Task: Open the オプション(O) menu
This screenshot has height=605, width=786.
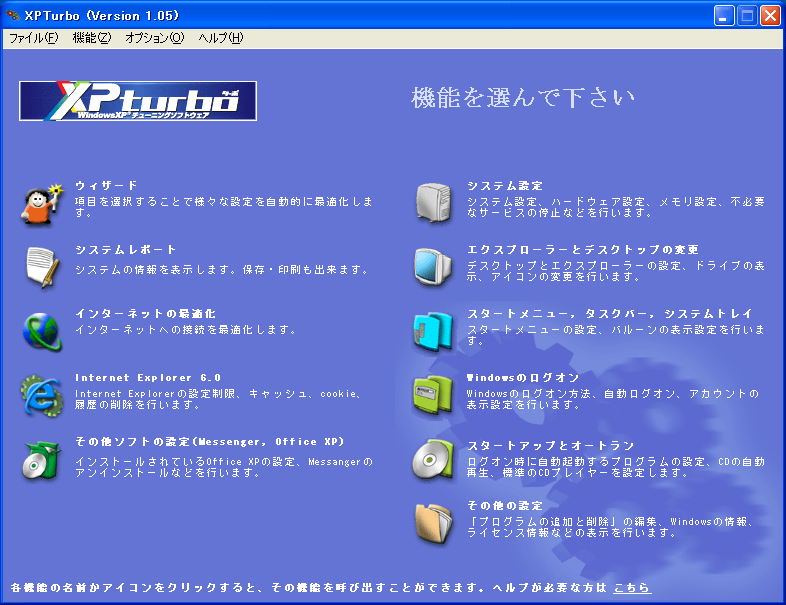Action: (x=155, y=38)
